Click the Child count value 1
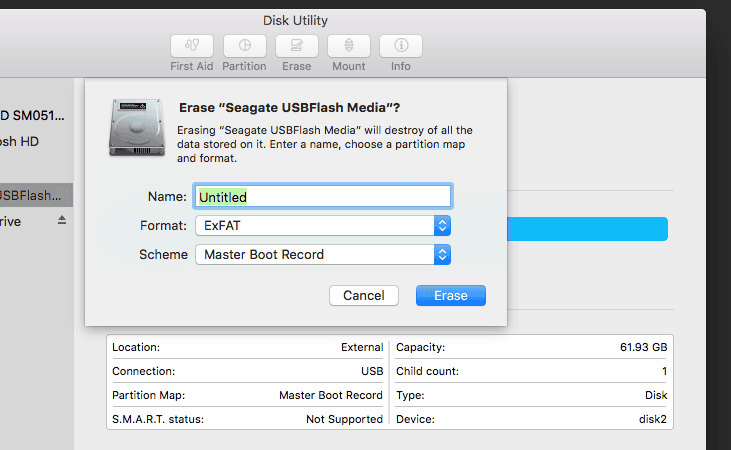The width and height of the screenshot is (731, 450). pos(664,371)
